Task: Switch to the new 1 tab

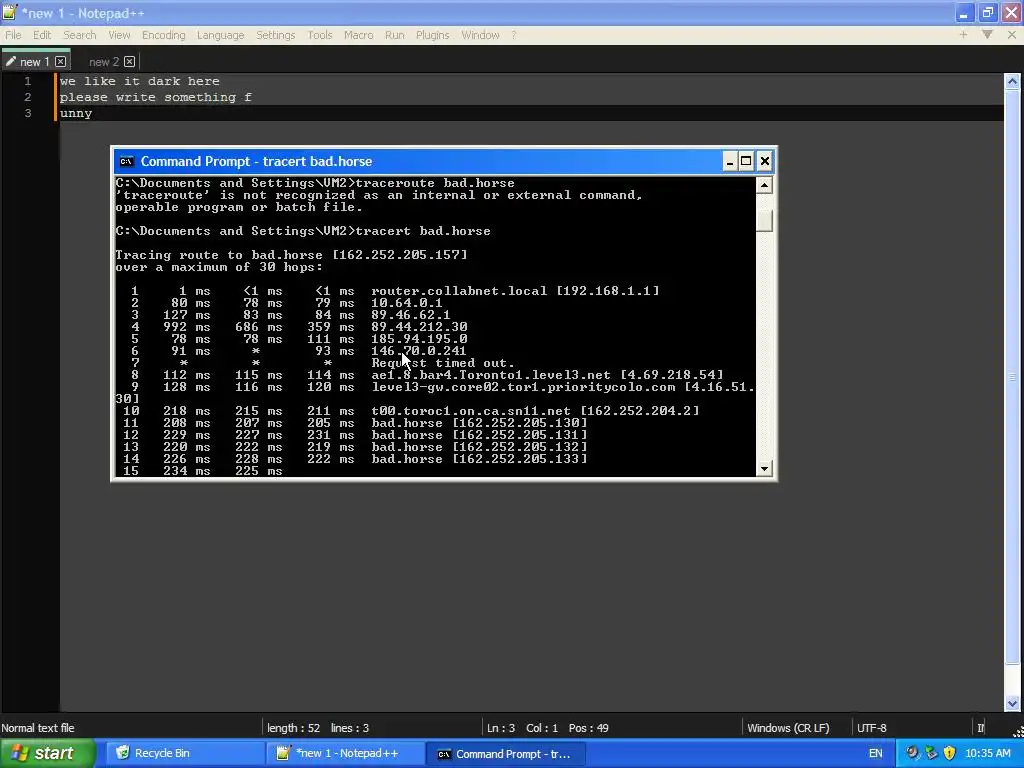Action: [x=35, y=62]
